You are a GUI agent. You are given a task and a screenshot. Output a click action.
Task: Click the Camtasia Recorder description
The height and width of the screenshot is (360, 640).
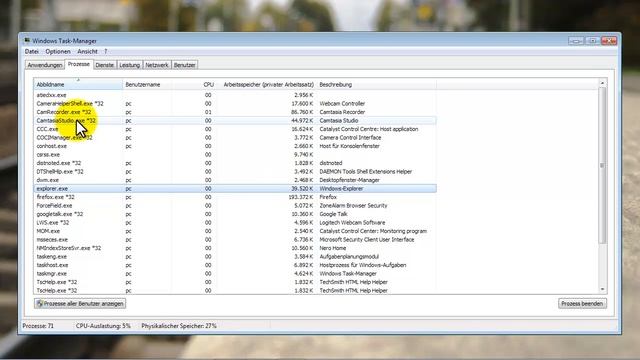(x=342, y=112)
